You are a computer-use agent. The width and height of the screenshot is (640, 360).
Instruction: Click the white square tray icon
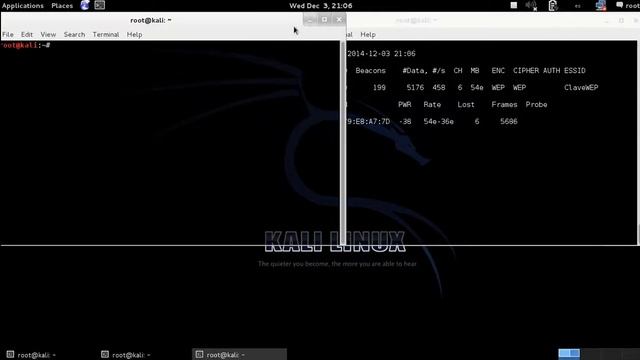tap(514, 5)
